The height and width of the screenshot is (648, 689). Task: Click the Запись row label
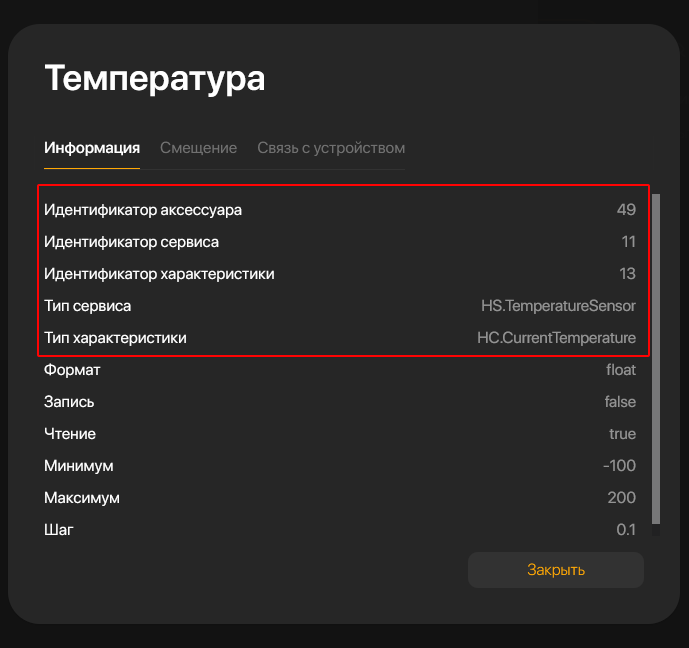pos(70,402)
